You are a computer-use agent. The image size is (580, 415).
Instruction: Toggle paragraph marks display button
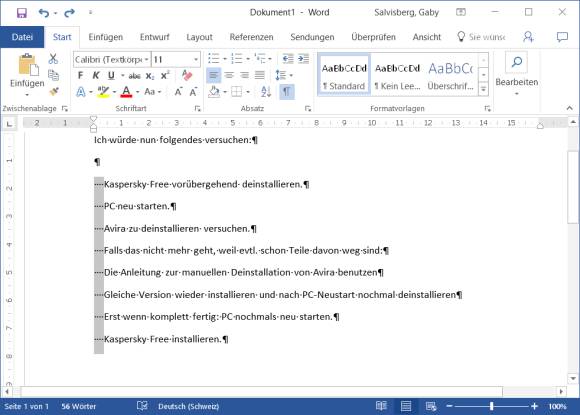pos(286,91)
